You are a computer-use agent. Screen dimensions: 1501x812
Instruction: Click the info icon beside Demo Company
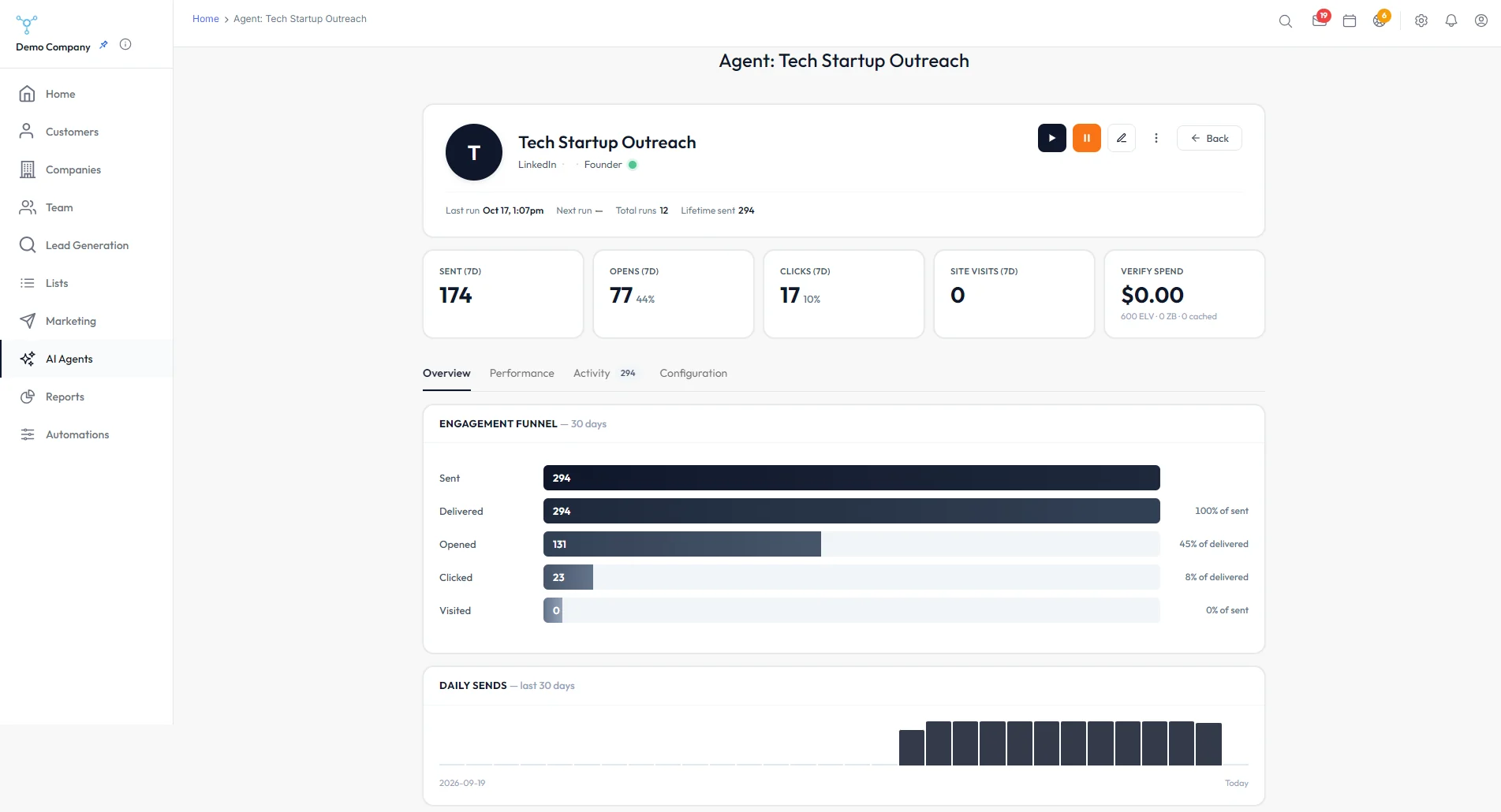(125, 44)
